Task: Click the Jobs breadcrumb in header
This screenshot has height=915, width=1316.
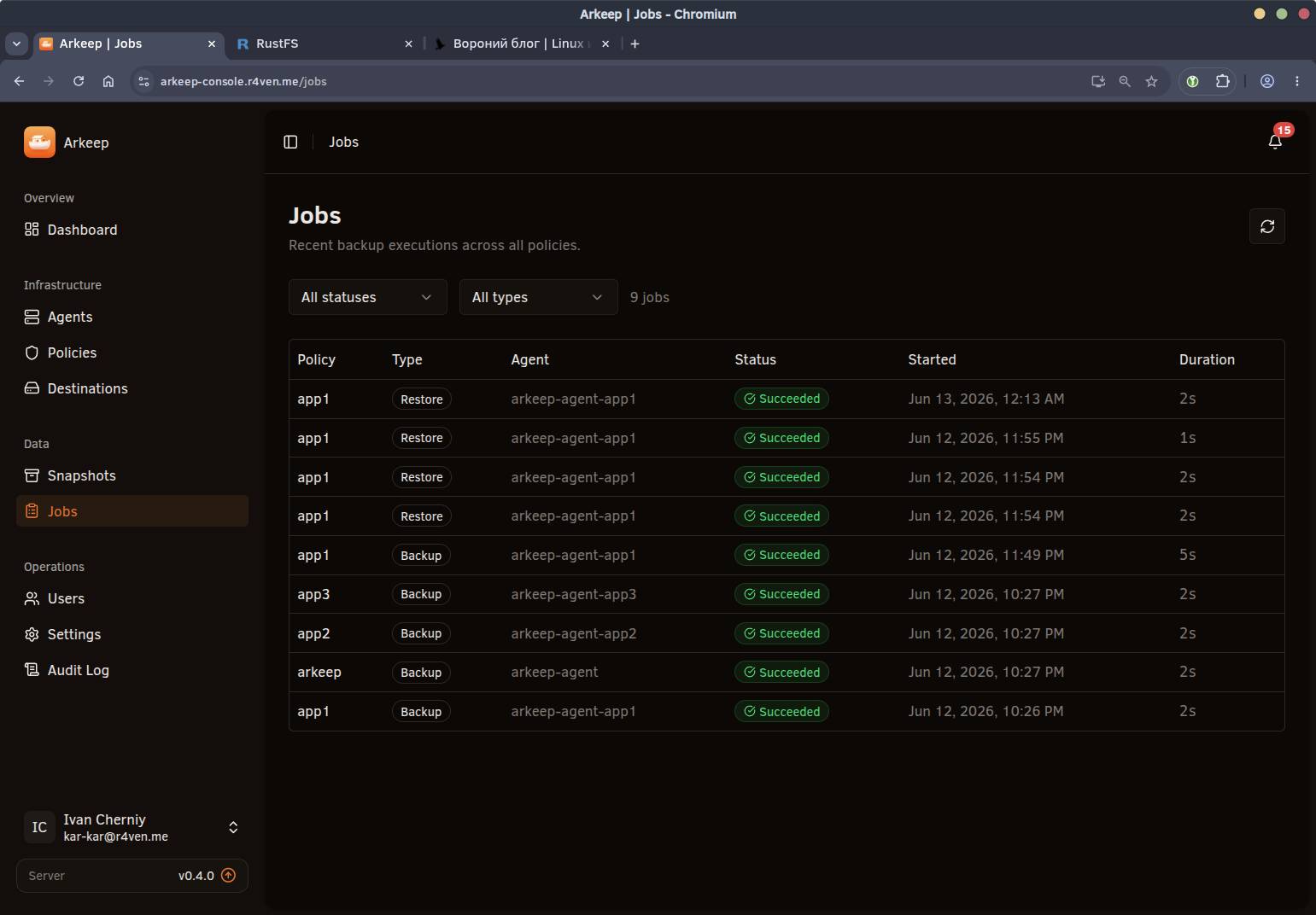Action: tap(344, 142)
